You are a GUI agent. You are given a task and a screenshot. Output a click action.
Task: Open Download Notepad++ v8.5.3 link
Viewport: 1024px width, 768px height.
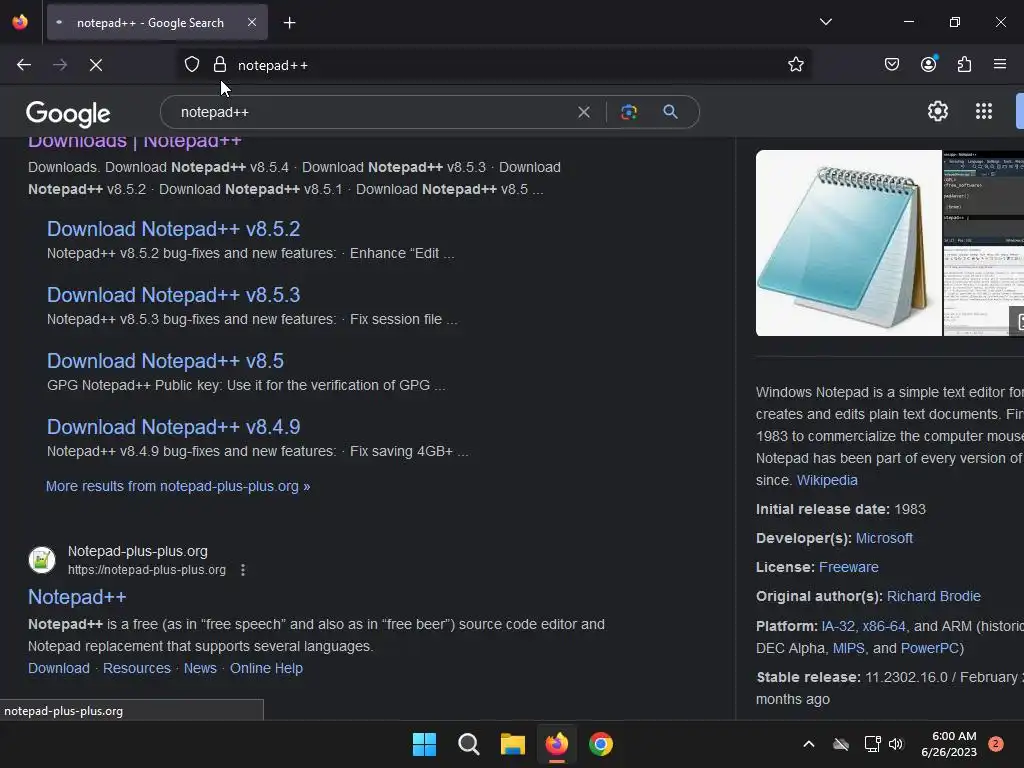point(174,295)
